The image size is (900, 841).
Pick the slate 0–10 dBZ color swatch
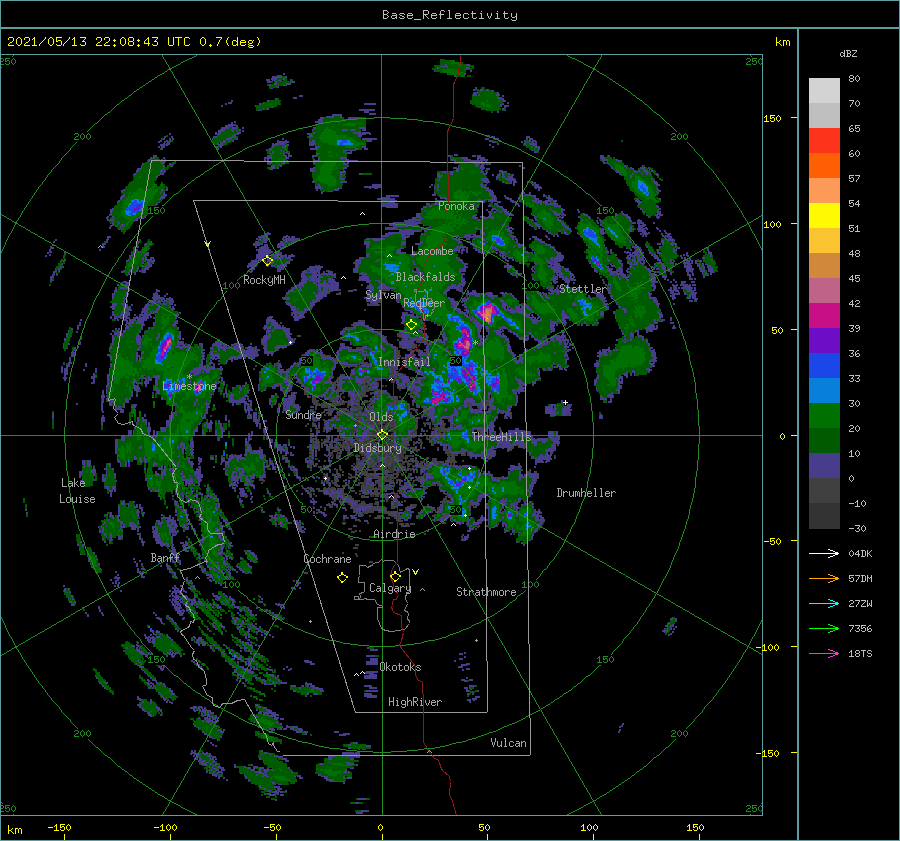pos(824,466)
